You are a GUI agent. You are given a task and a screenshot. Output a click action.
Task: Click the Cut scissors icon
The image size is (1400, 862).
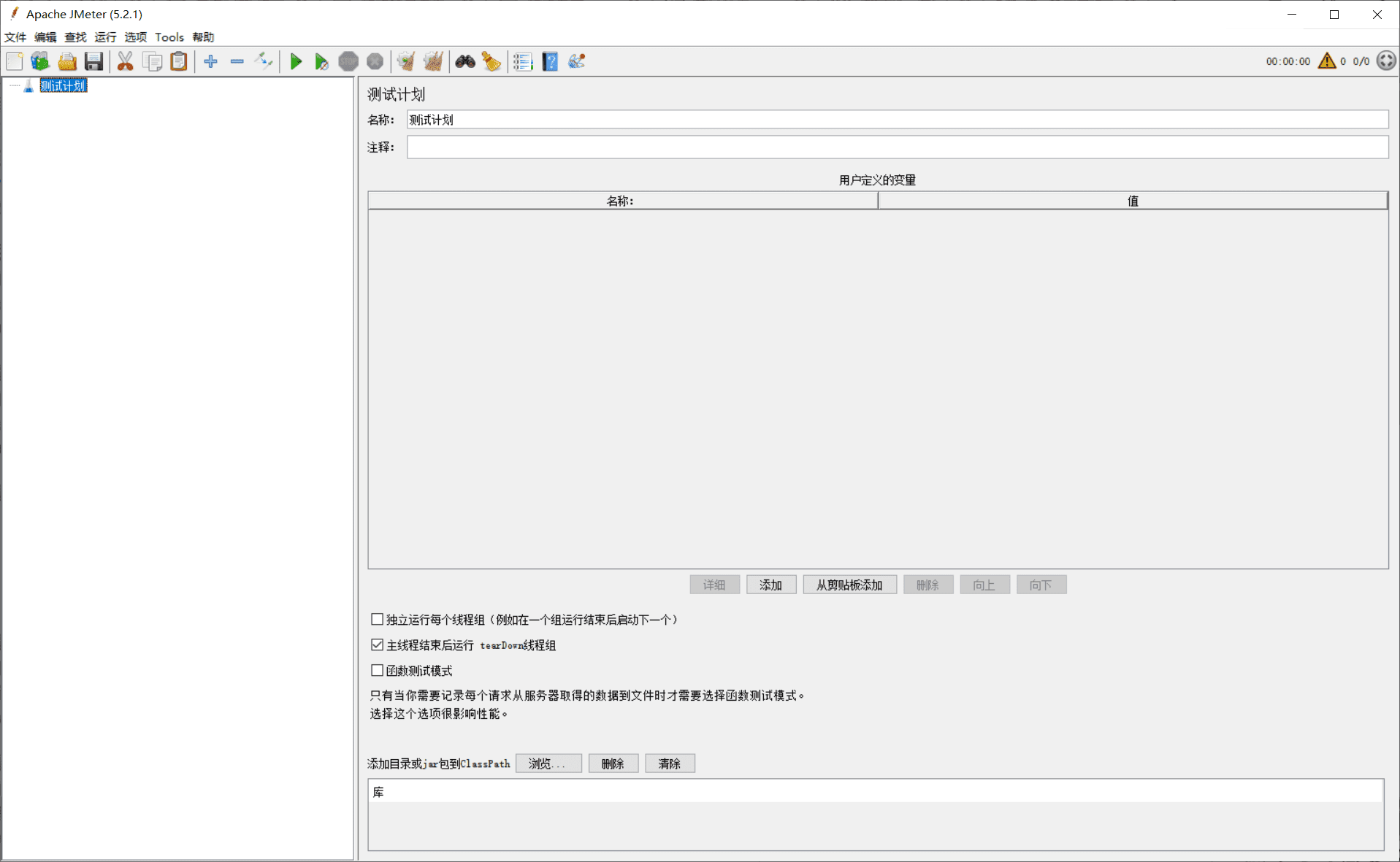pyautogui.click(x=125, y=61)
